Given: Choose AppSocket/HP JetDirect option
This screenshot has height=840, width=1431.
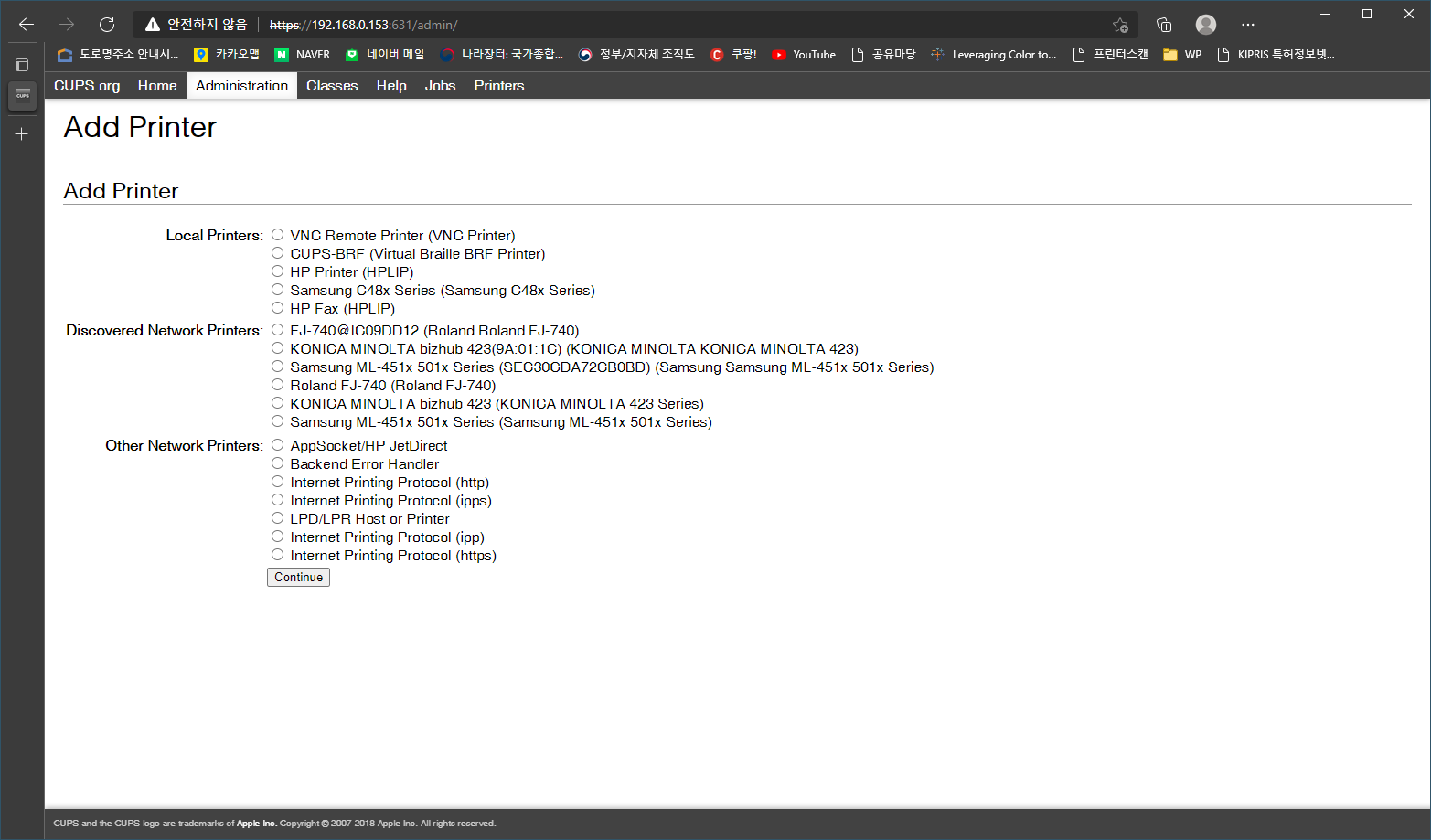Looking at the screenshot, I should click(277, 445).
